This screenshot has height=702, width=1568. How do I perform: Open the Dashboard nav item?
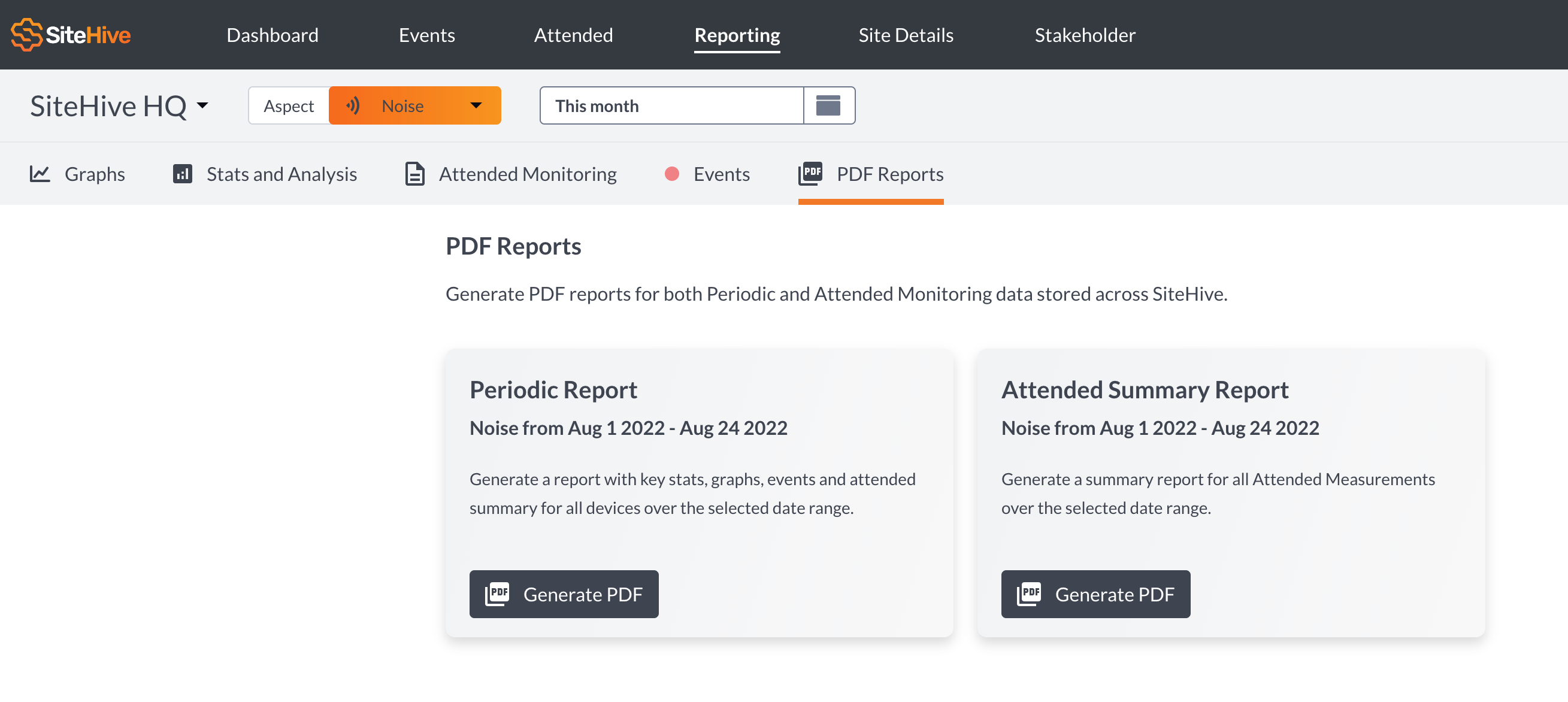click(272, 35)
